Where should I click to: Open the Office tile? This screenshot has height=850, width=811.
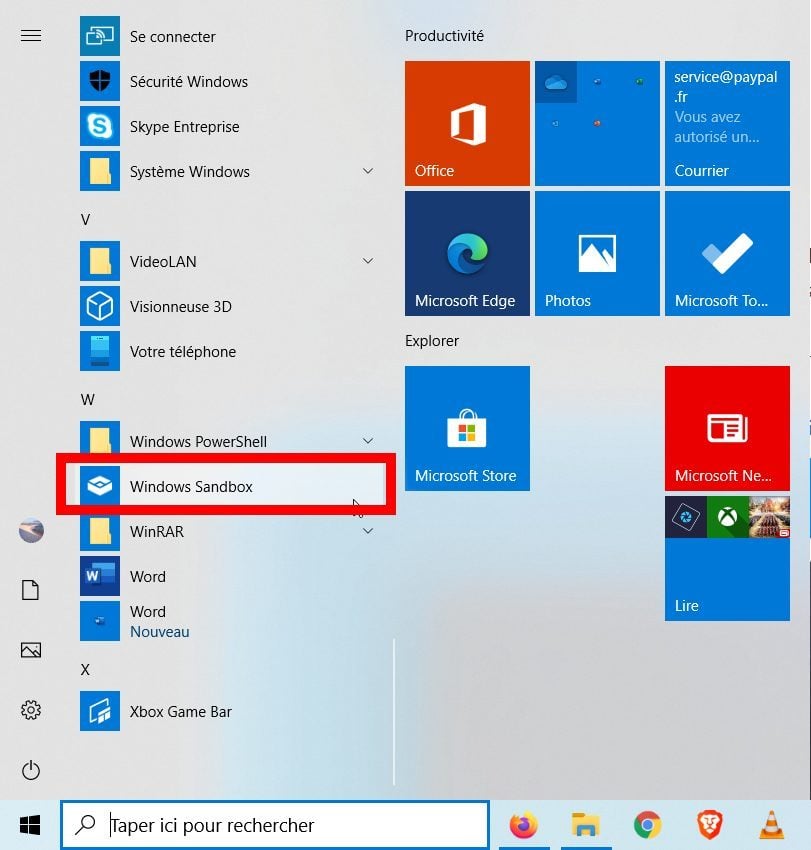[x=467, y=123]
